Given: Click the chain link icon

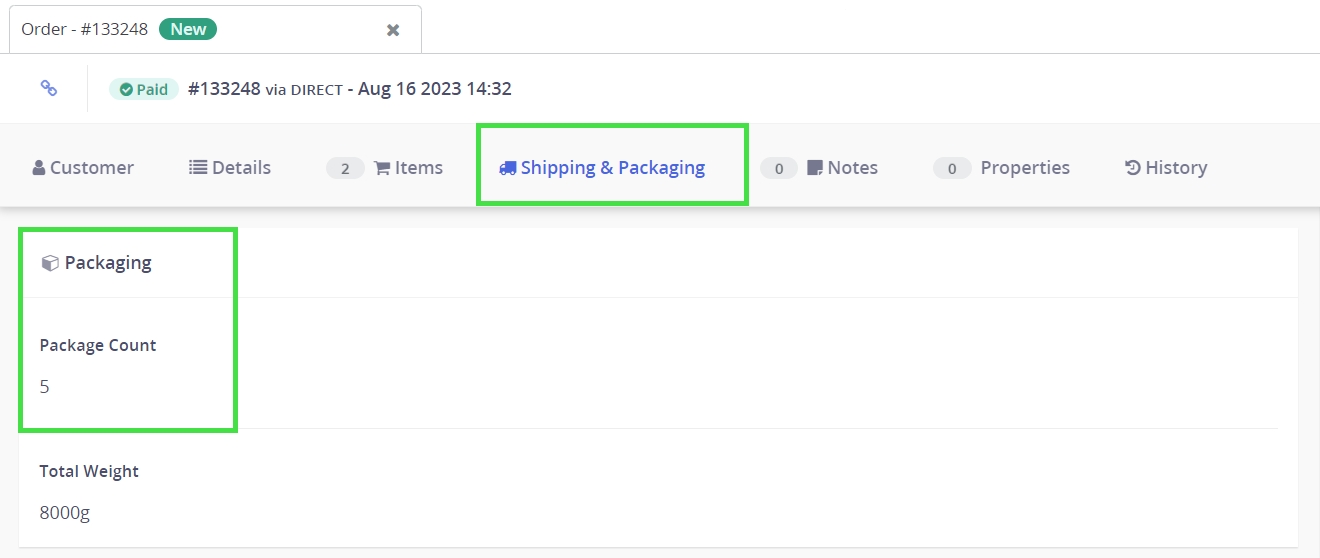Looking at the screenshot, I should tap(48, 88).
